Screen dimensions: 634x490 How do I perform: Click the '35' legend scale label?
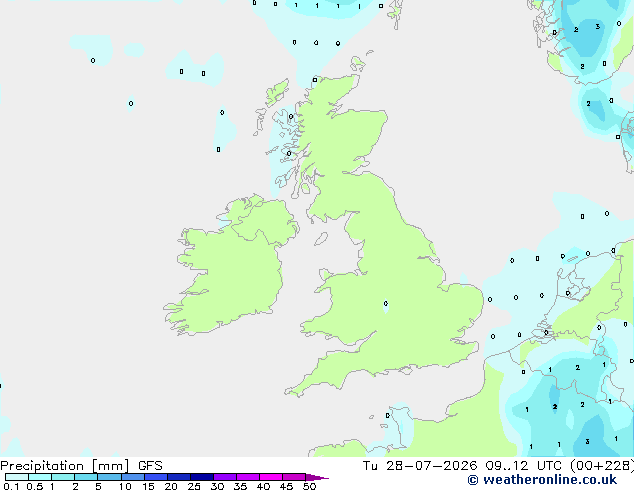[240, 486]
